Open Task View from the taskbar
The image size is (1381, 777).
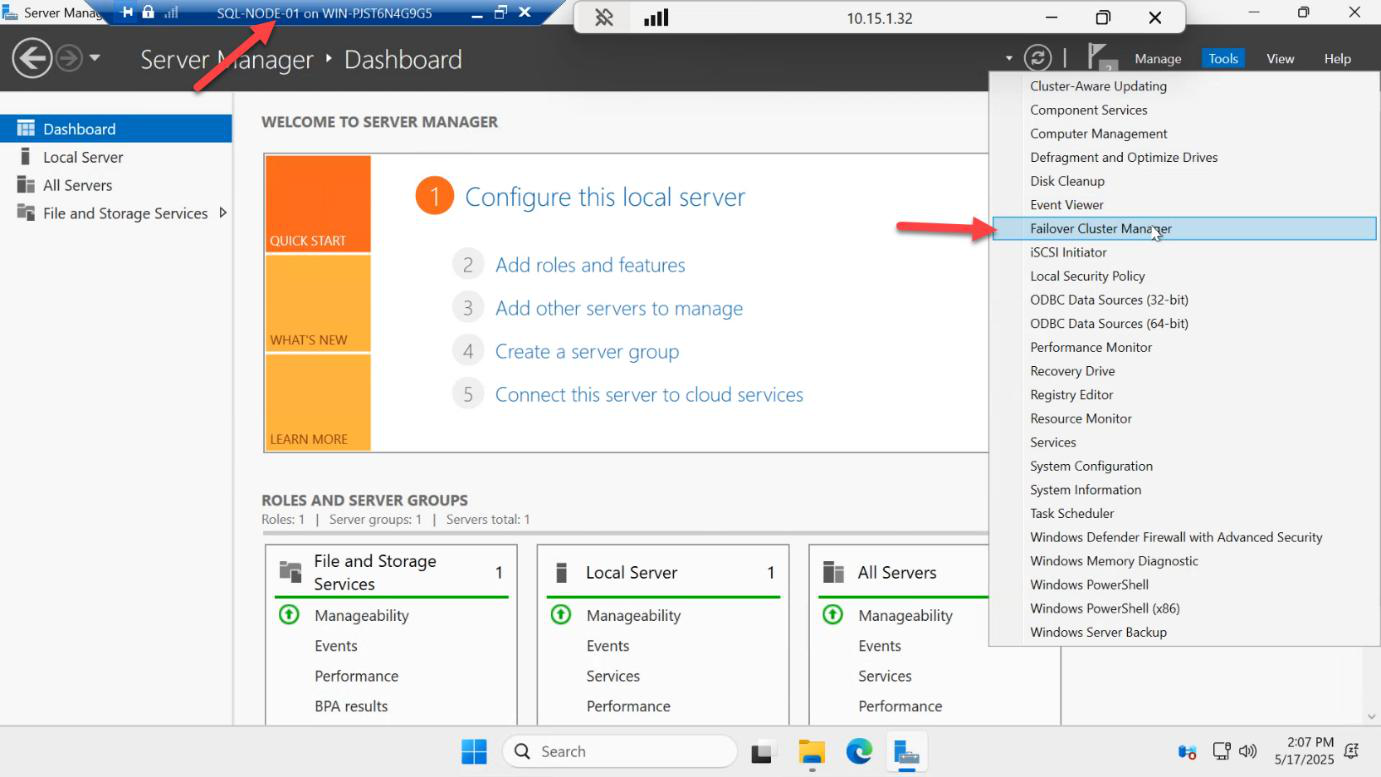coord(764,752)
